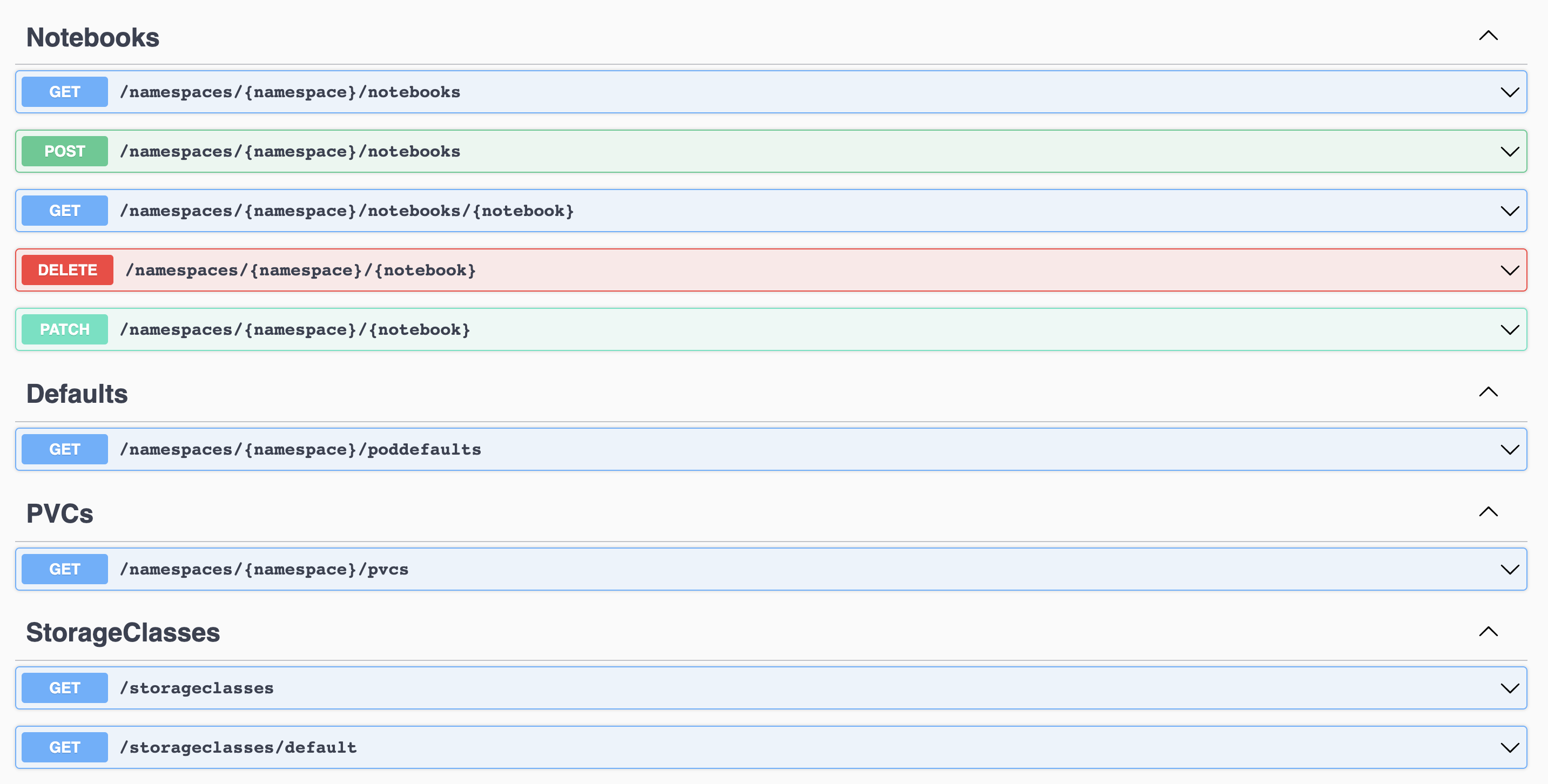Collapse the Notebooks section chevron
This screenshot has width=1548, height=784.
tap(1488, 36)
